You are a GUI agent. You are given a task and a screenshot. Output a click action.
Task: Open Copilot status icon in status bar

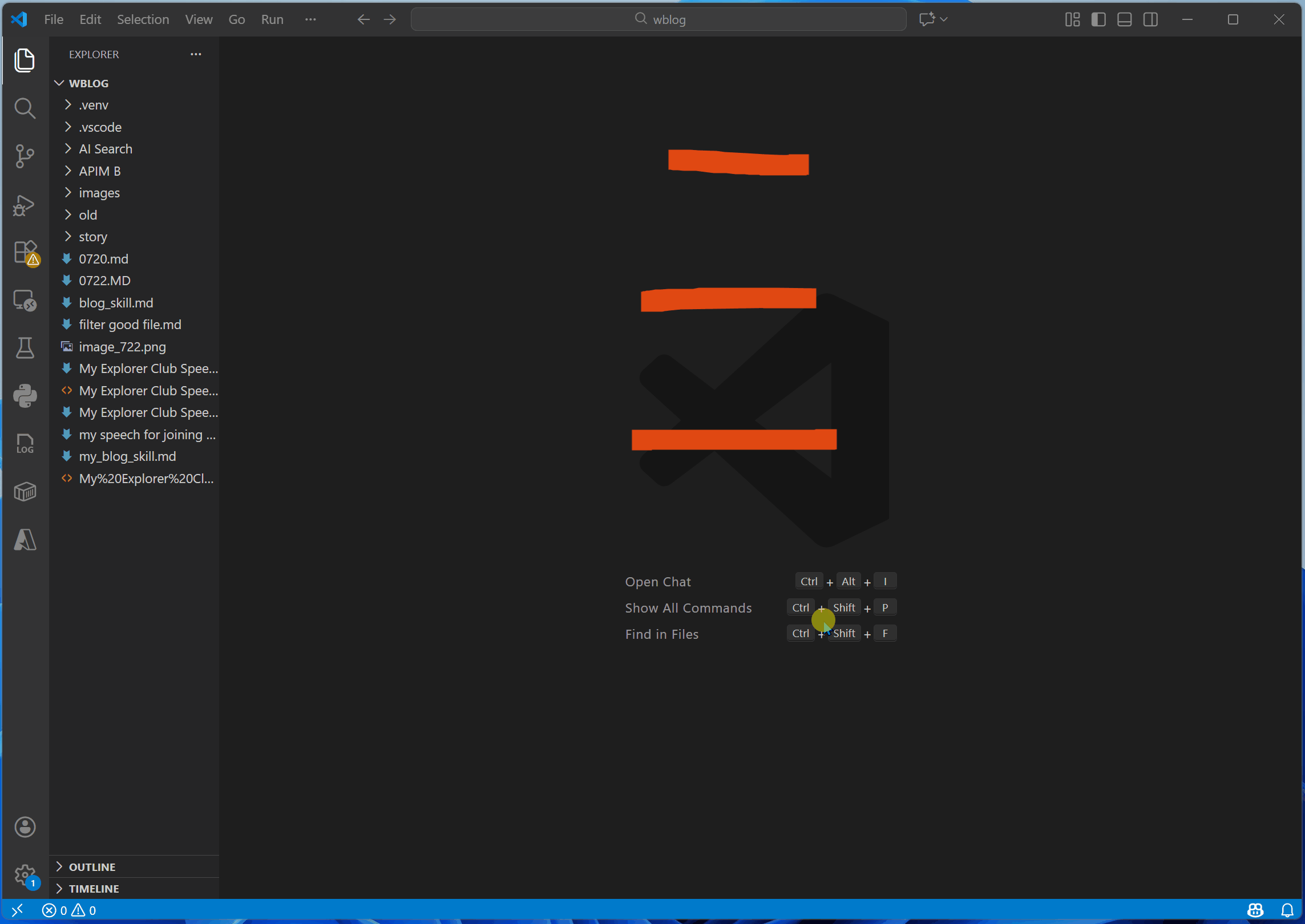1255,910
